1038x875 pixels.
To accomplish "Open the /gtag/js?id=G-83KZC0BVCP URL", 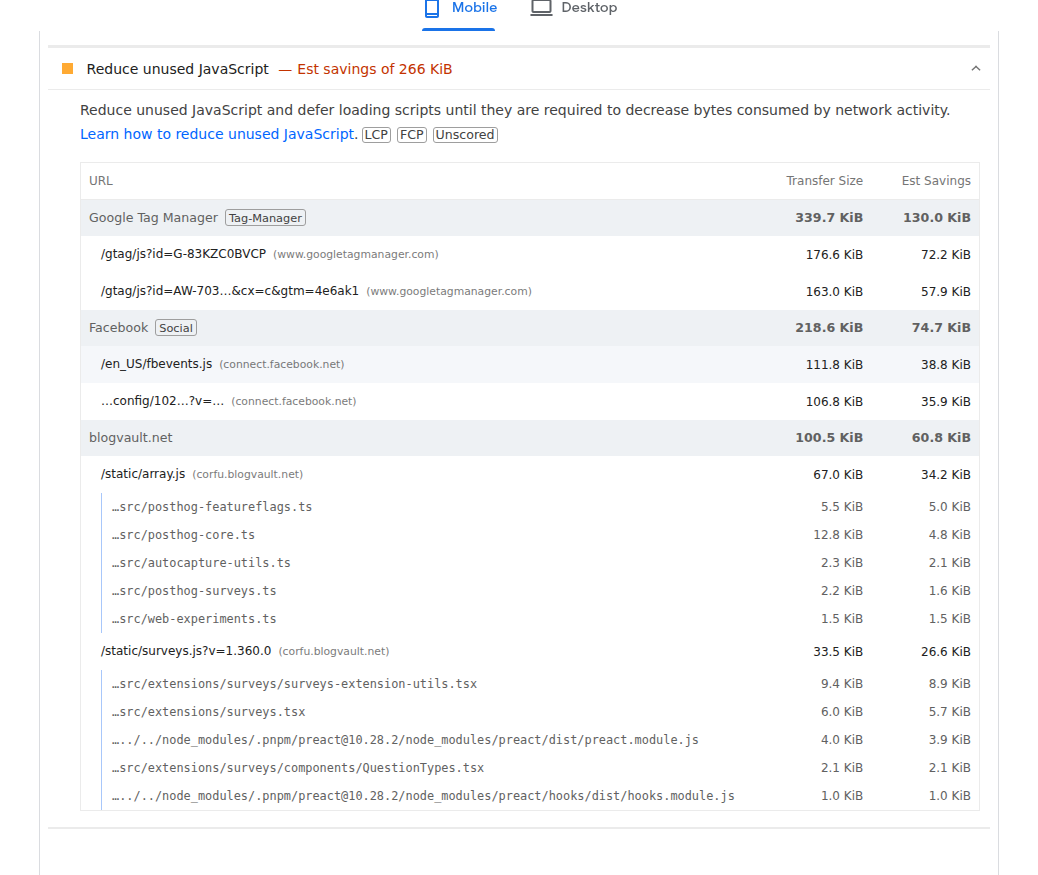I will (x=183, y=254).
